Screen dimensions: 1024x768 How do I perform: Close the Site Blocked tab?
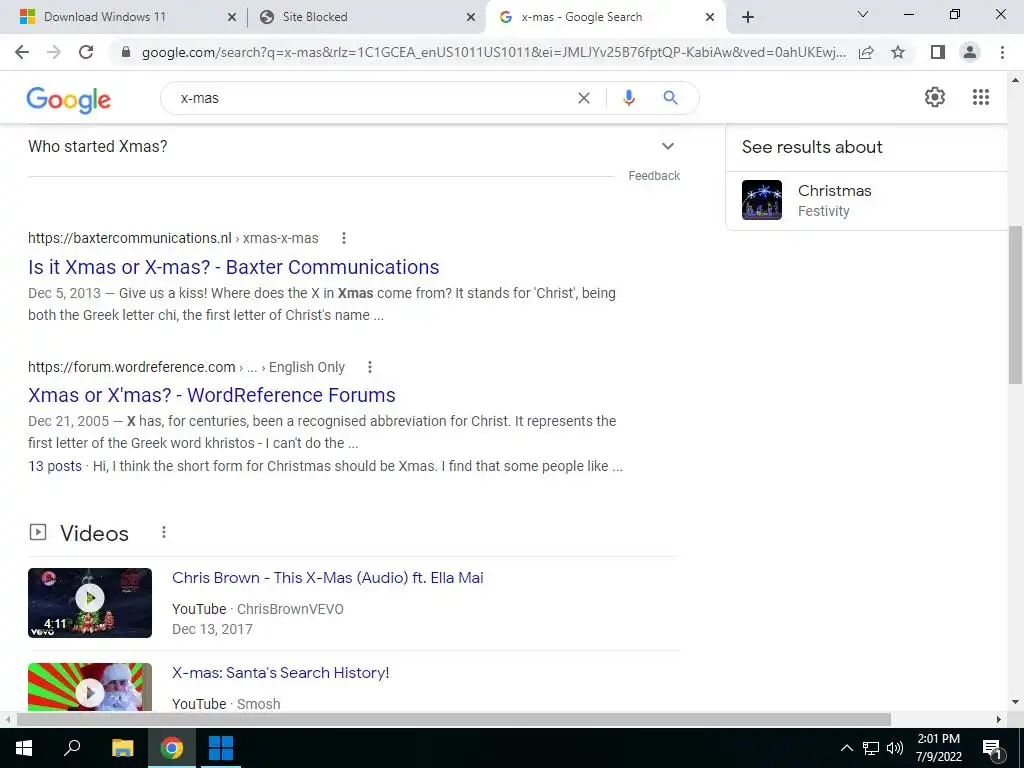[x=471, y=18]
